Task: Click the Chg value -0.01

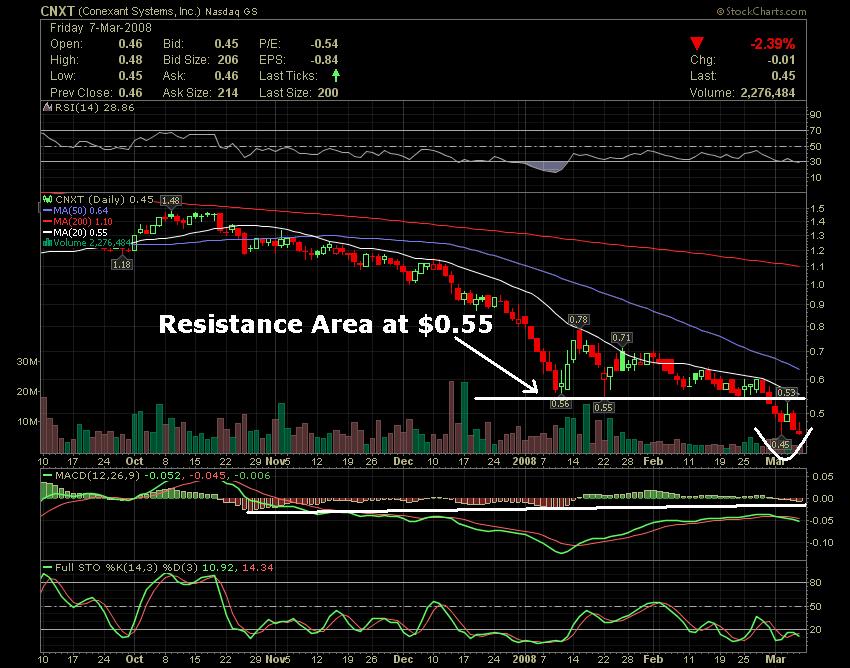Action: click(781, 60)
